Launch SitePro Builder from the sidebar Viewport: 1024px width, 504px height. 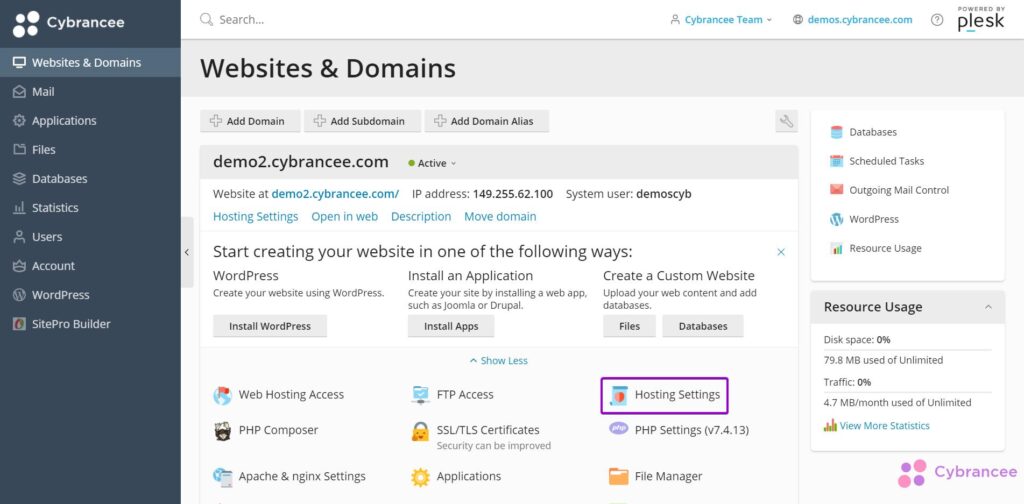(x=90, y=324)
